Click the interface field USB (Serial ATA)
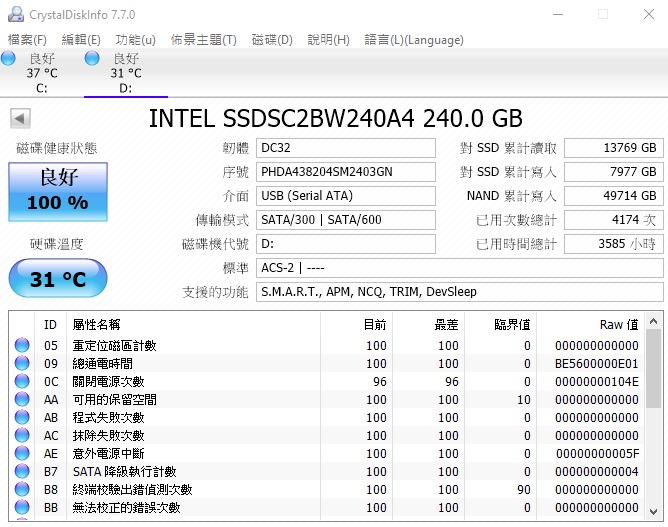The width and height of the screenshot is (668, 527). coord(346,196)
